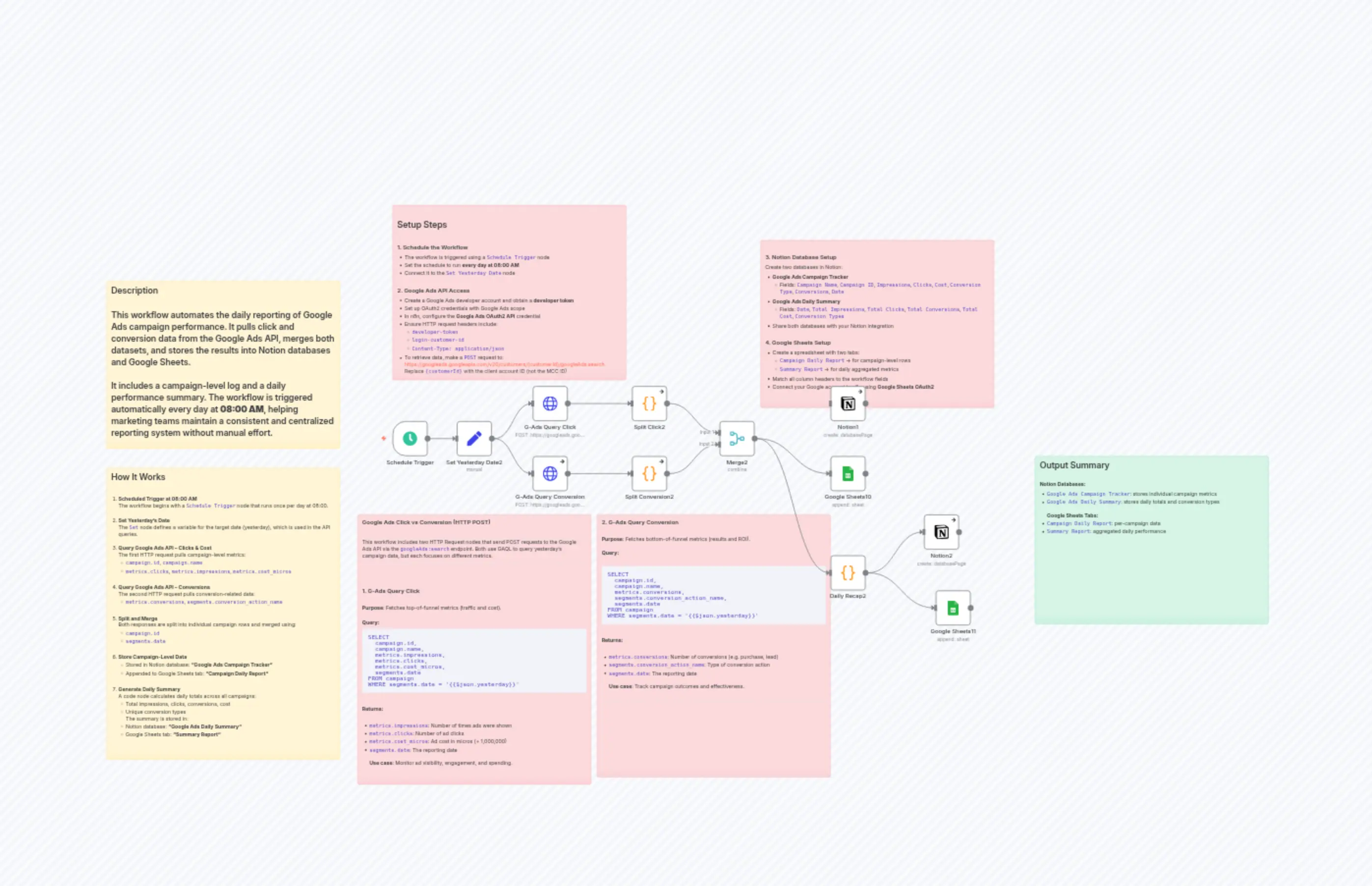Viewport: 1372px width, 886px height.
Task: Open the Daily Recap2 code node
Action: [x=848, y=572]
